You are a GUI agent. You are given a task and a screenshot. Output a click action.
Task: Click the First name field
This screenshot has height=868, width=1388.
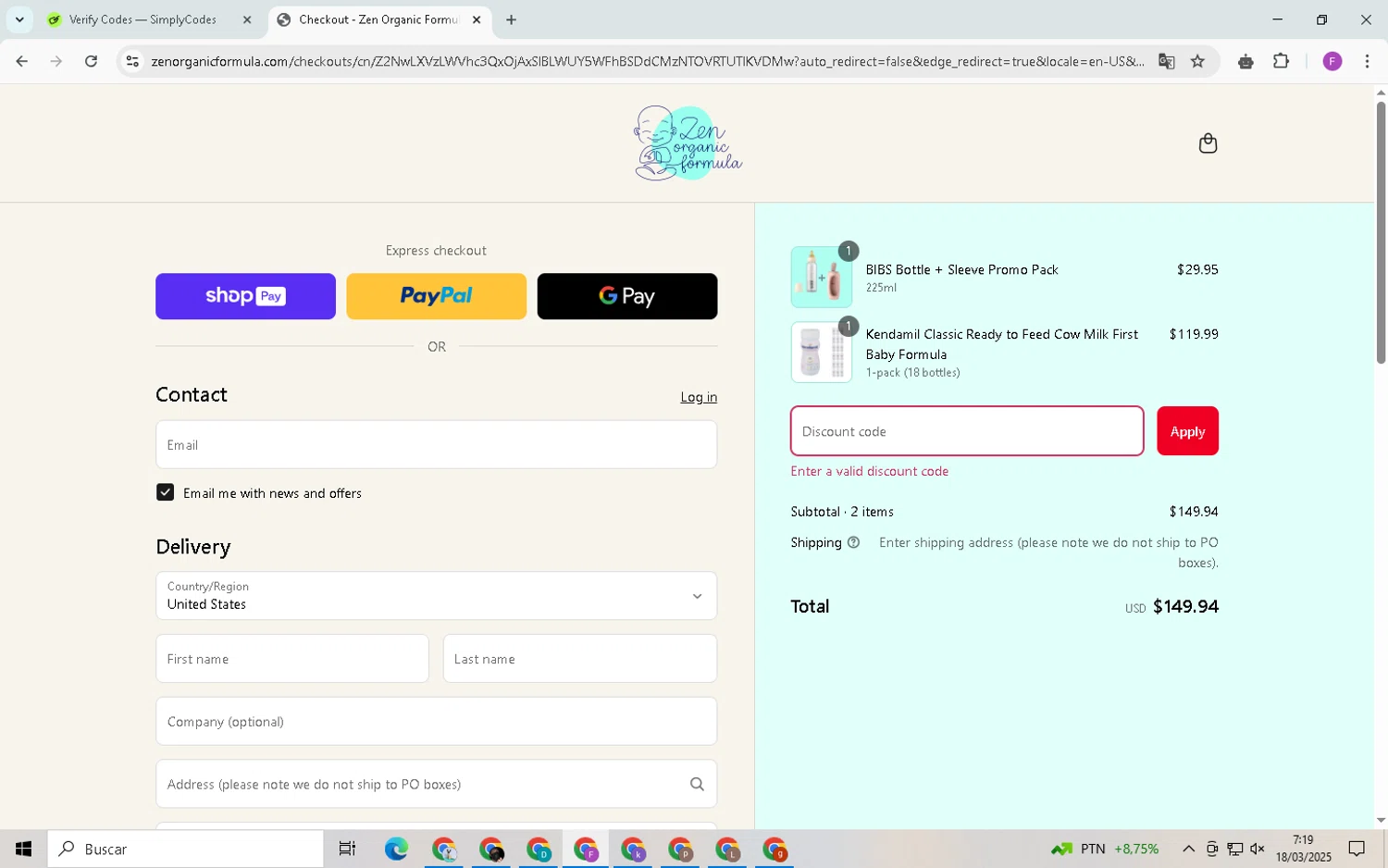point(291,659)
